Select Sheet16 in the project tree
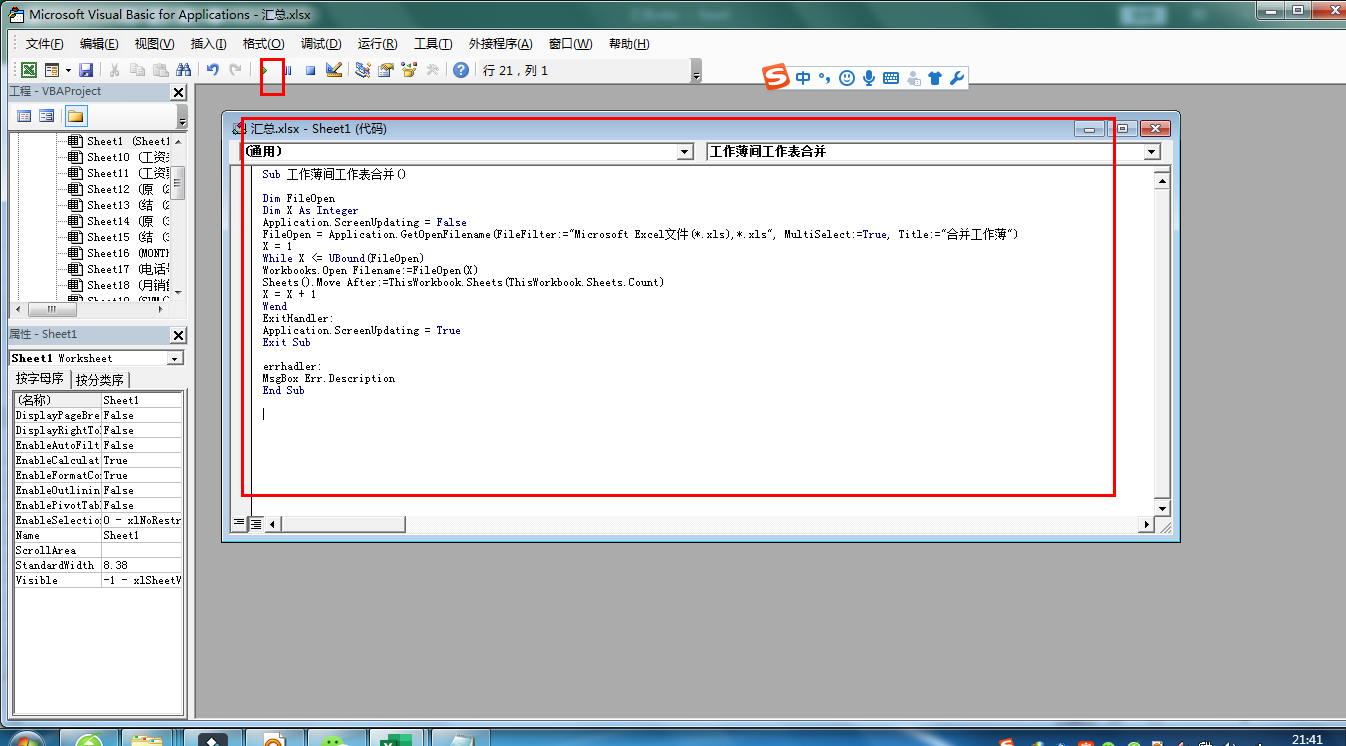Image resolution: width=1346 pixels, height=746 pixels. (118, 253)
